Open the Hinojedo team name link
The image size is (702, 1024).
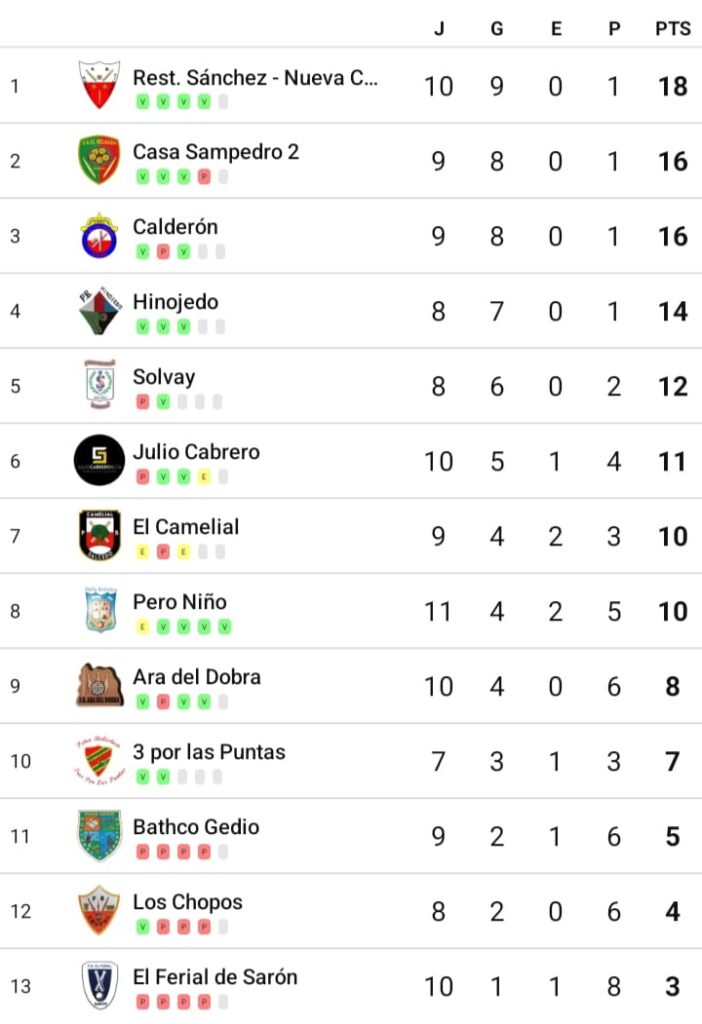coord(176,302)
